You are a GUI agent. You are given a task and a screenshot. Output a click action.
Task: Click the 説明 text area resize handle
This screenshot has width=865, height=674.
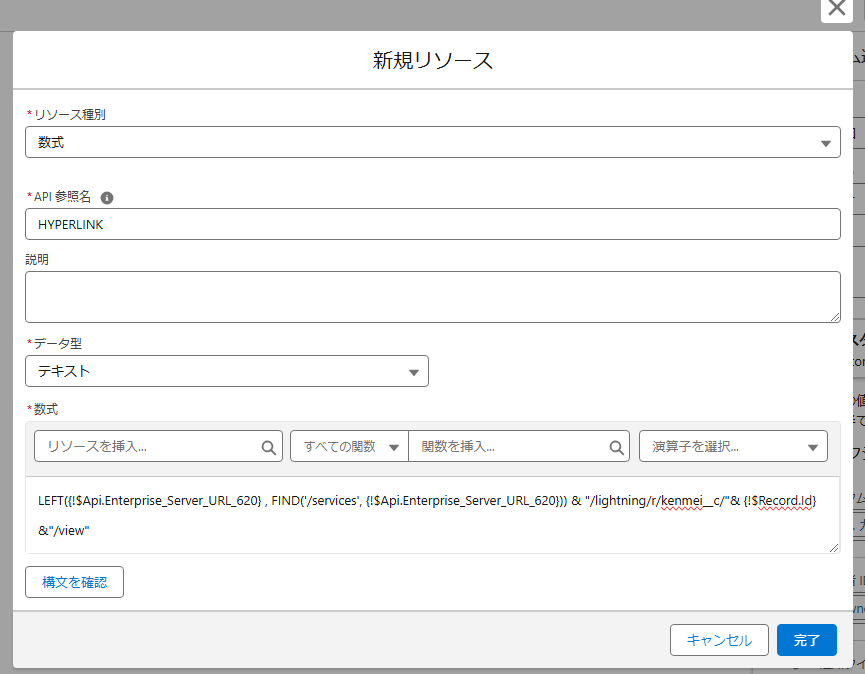835,317
